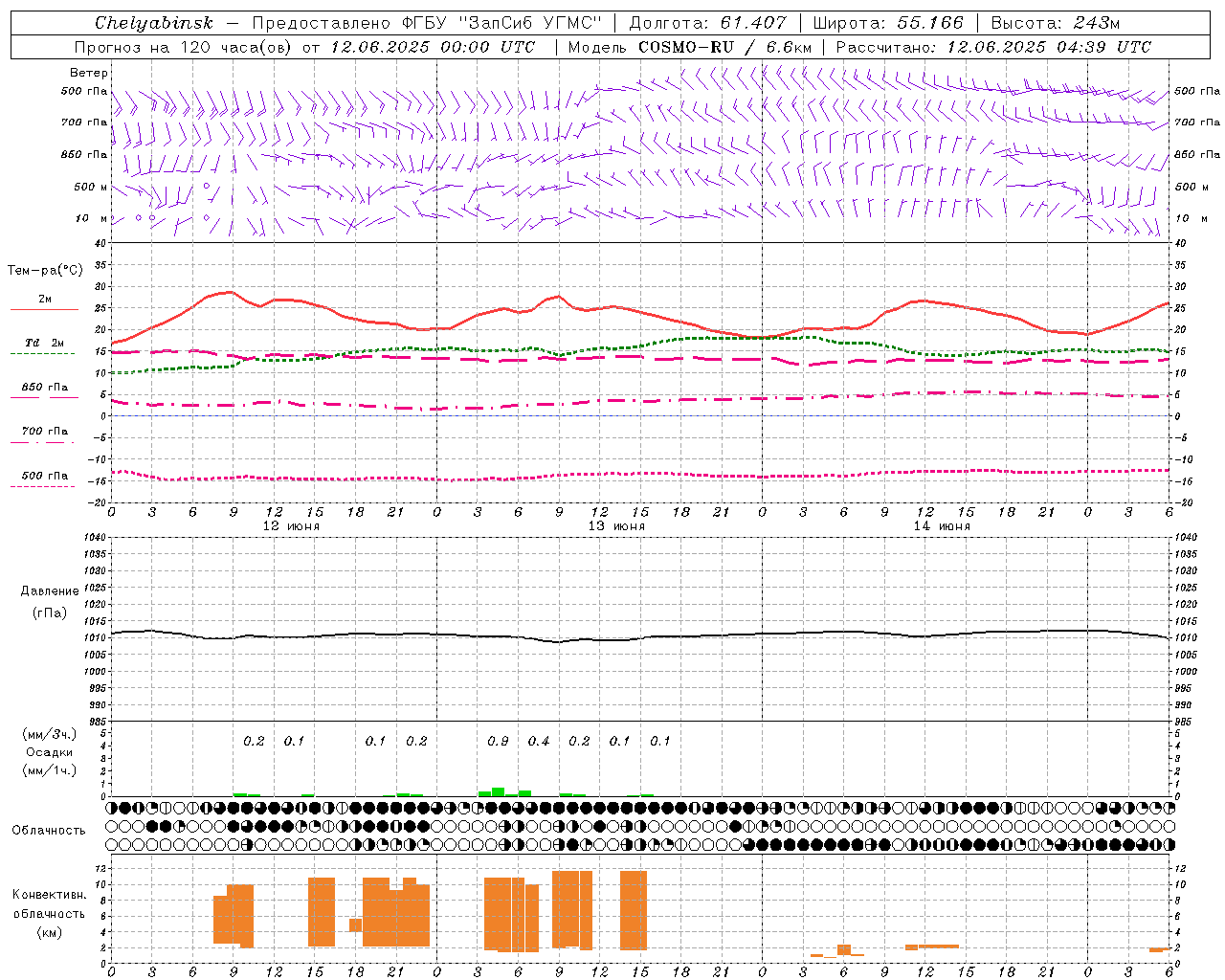Click the "0.4" precipitation amount value
Screen dimensions: 1225x980
click(539, 742)
